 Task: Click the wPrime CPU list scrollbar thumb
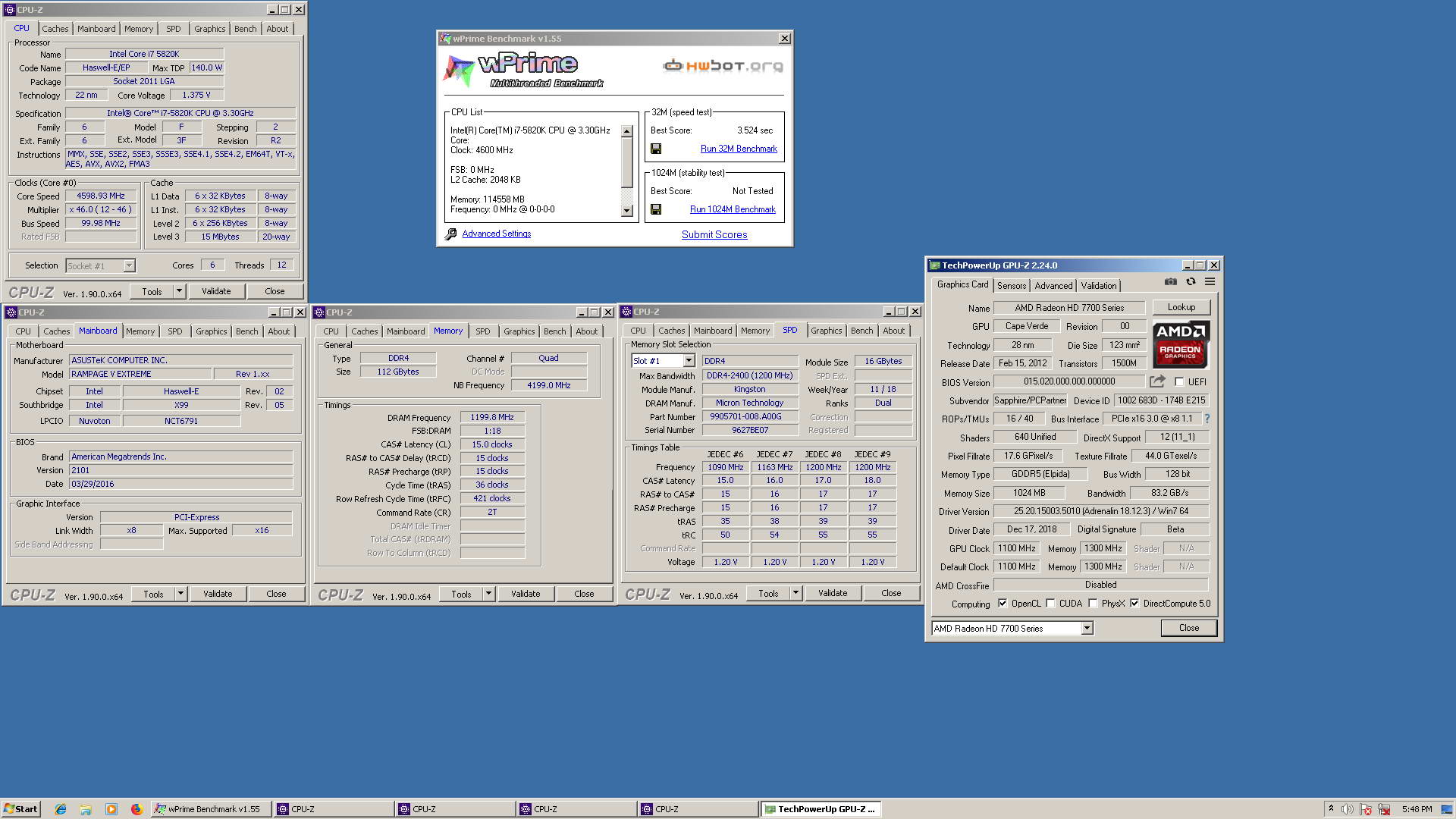click(626, 162)
